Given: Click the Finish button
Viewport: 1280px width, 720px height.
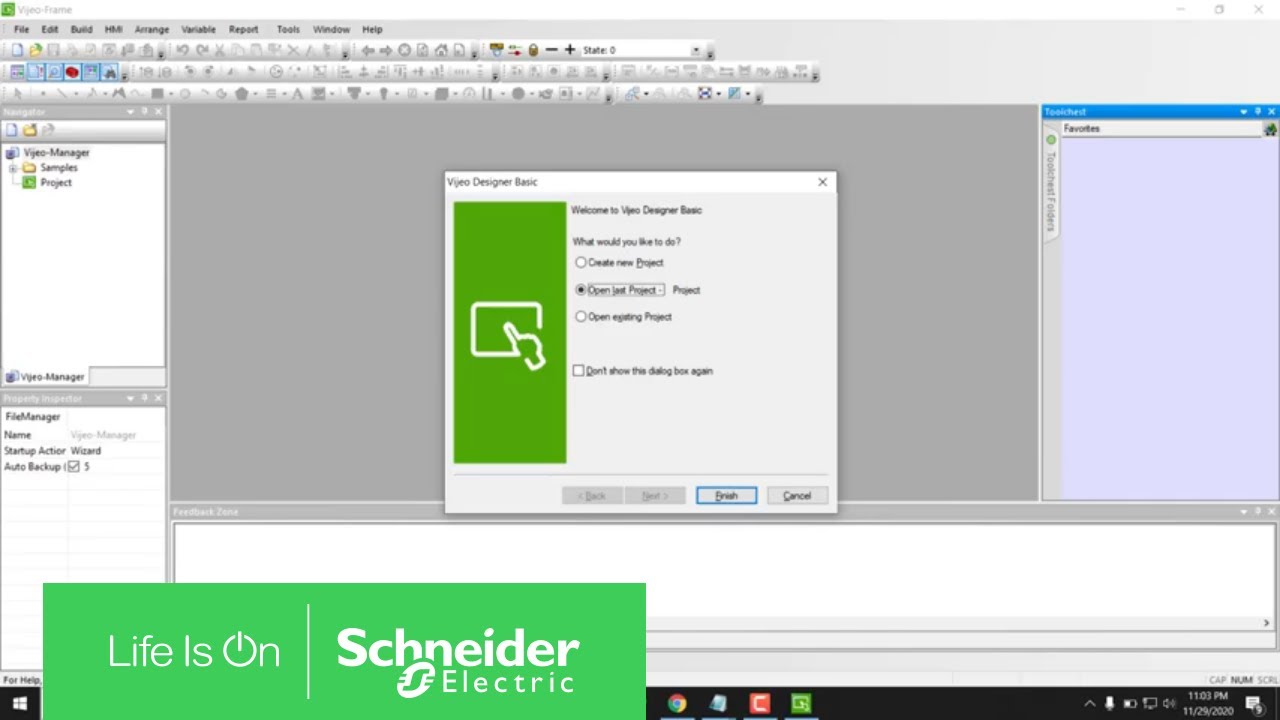Looking at the screenshot, I should (x=727, y=496).
